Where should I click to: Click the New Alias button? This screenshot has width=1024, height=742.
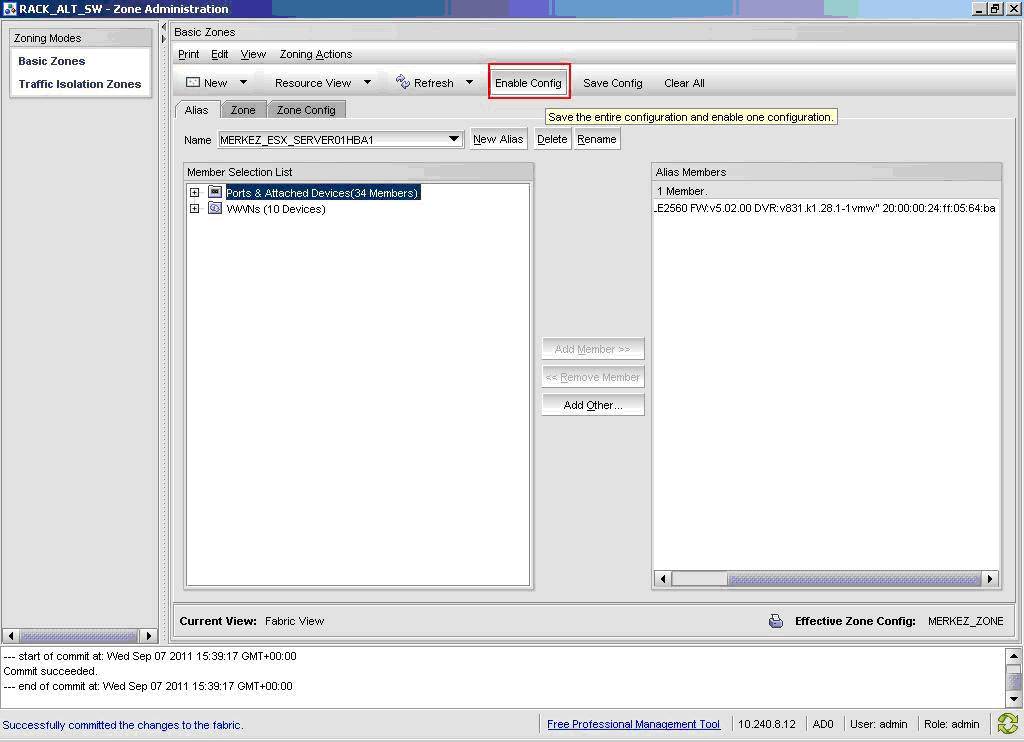(x=498, y=139)
